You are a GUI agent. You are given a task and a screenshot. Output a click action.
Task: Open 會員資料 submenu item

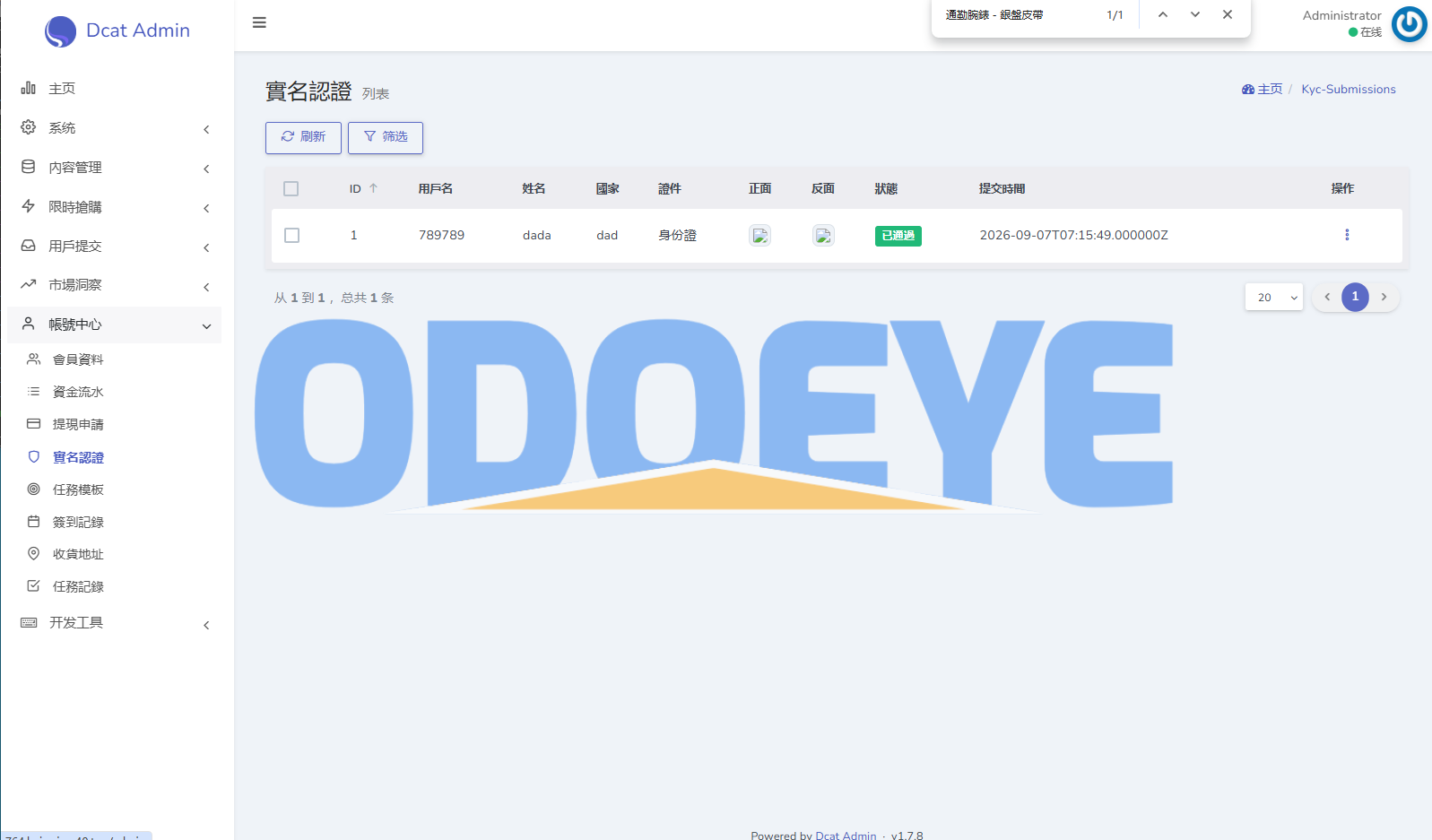point(78,359)
